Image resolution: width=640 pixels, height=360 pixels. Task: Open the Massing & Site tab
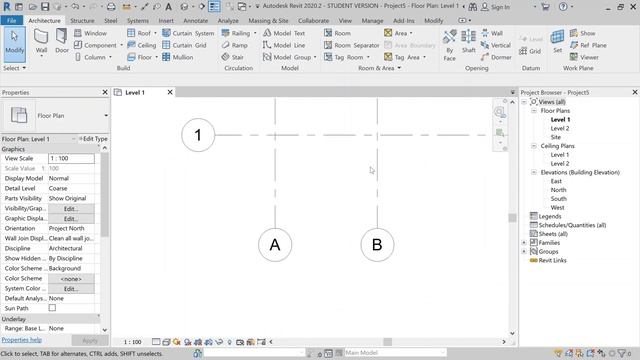268,20
